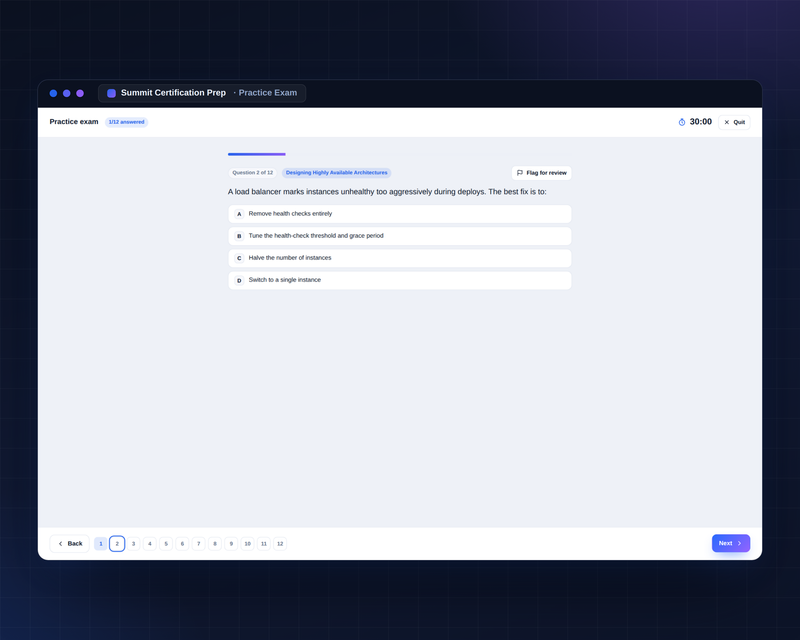
Task: Jump to question 3 in the navigator
Action: (x=133, y=544)
